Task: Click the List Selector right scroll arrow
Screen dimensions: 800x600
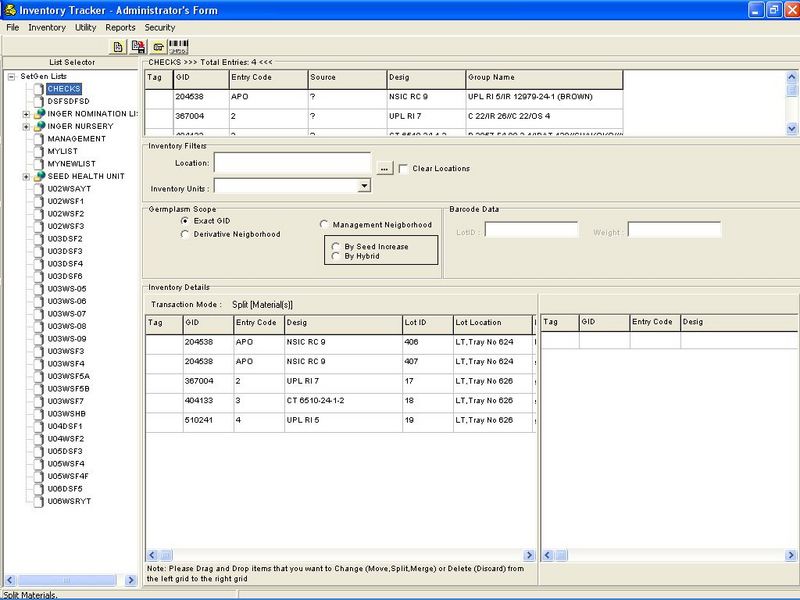Action: pos(131,580)
